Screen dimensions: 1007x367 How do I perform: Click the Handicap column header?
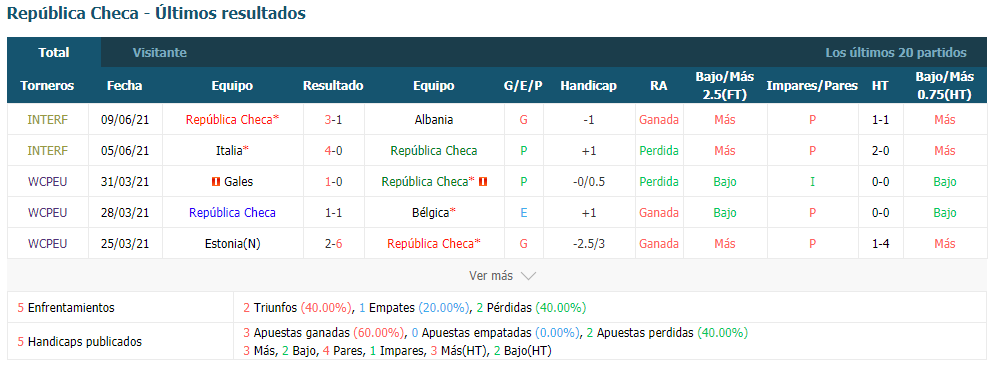tap(588, 85)
